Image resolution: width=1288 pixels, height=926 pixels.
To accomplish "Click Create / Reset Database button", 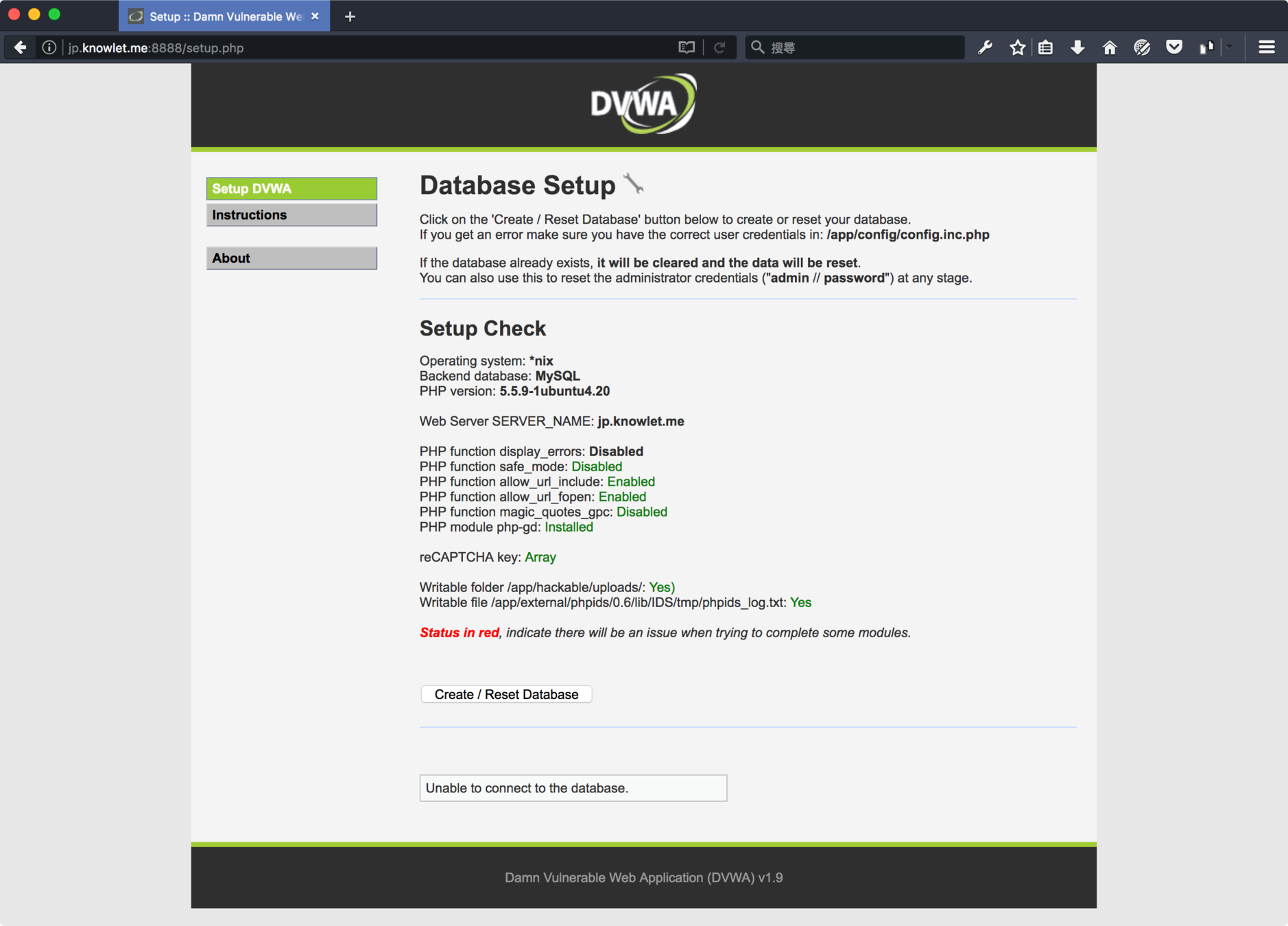I will [x=506, y=694].
